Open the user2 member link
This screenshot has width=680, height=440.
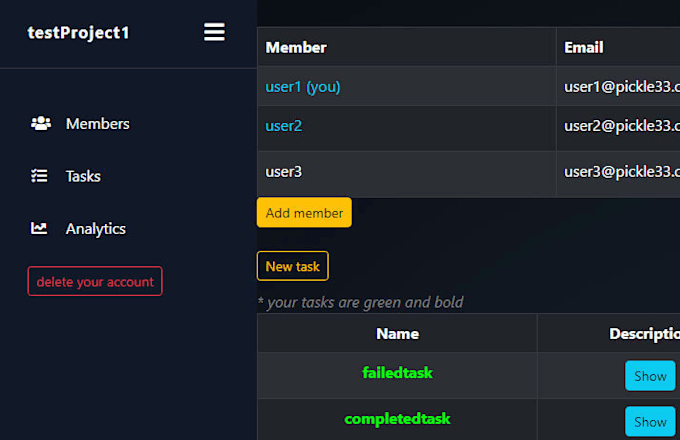point(284,126)
